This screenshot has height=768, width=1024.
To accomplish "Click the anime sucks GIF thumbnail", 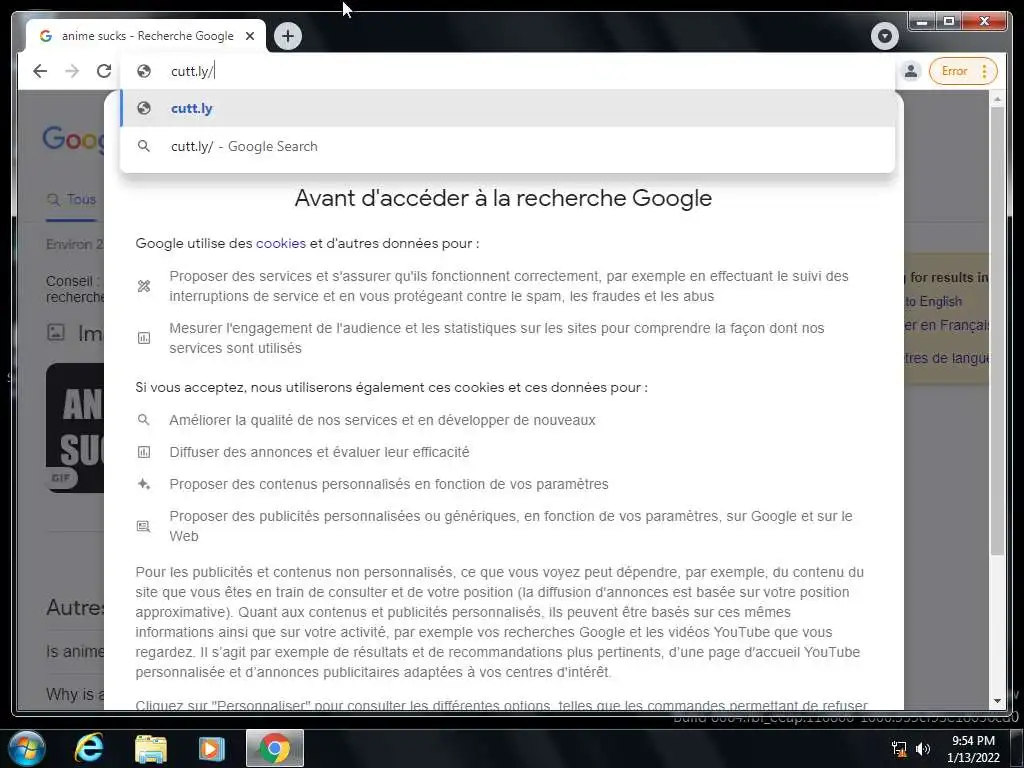I will tap(74, 428).
